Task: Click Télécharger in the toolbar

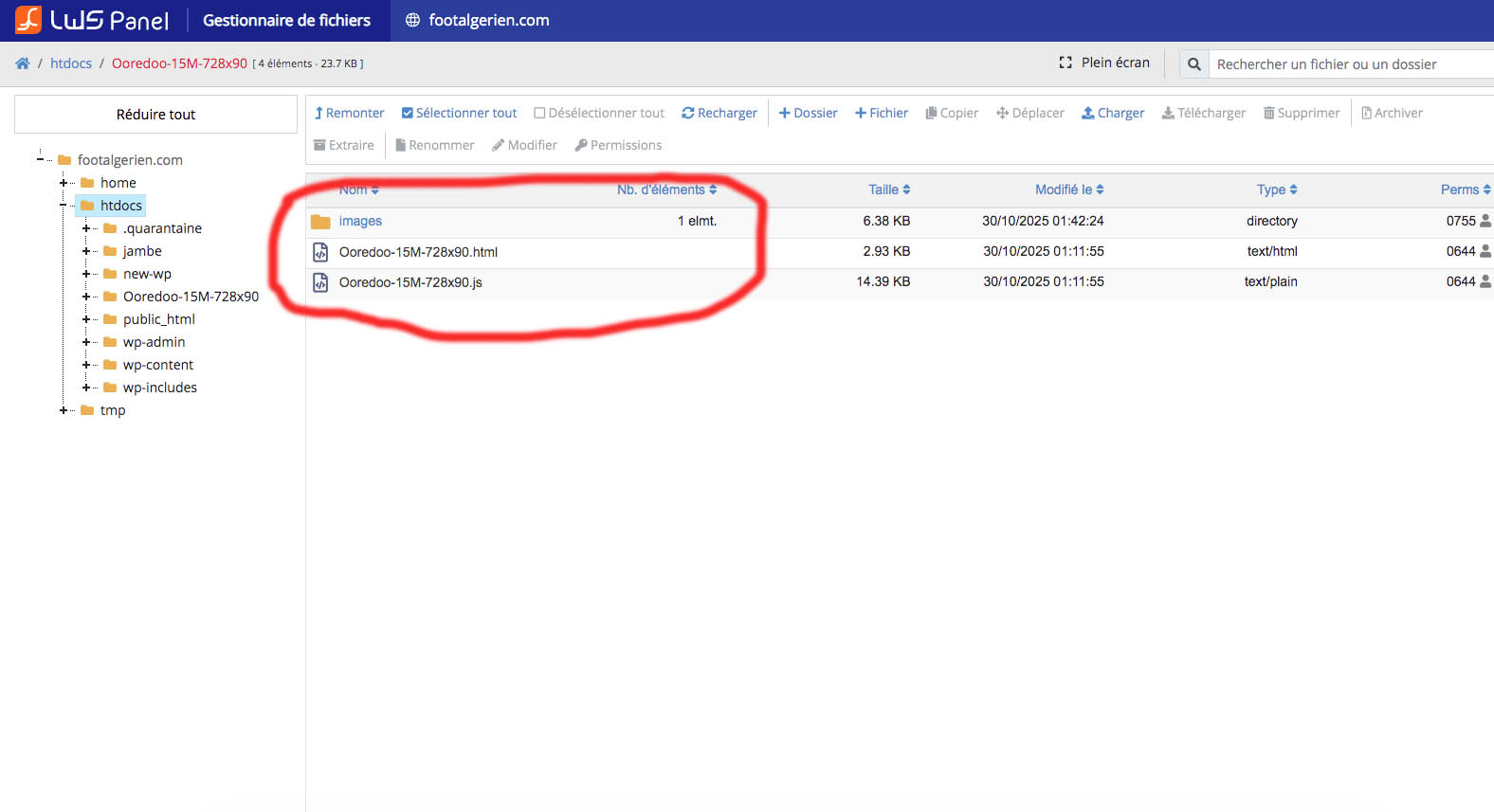Action: point(1204,113)
